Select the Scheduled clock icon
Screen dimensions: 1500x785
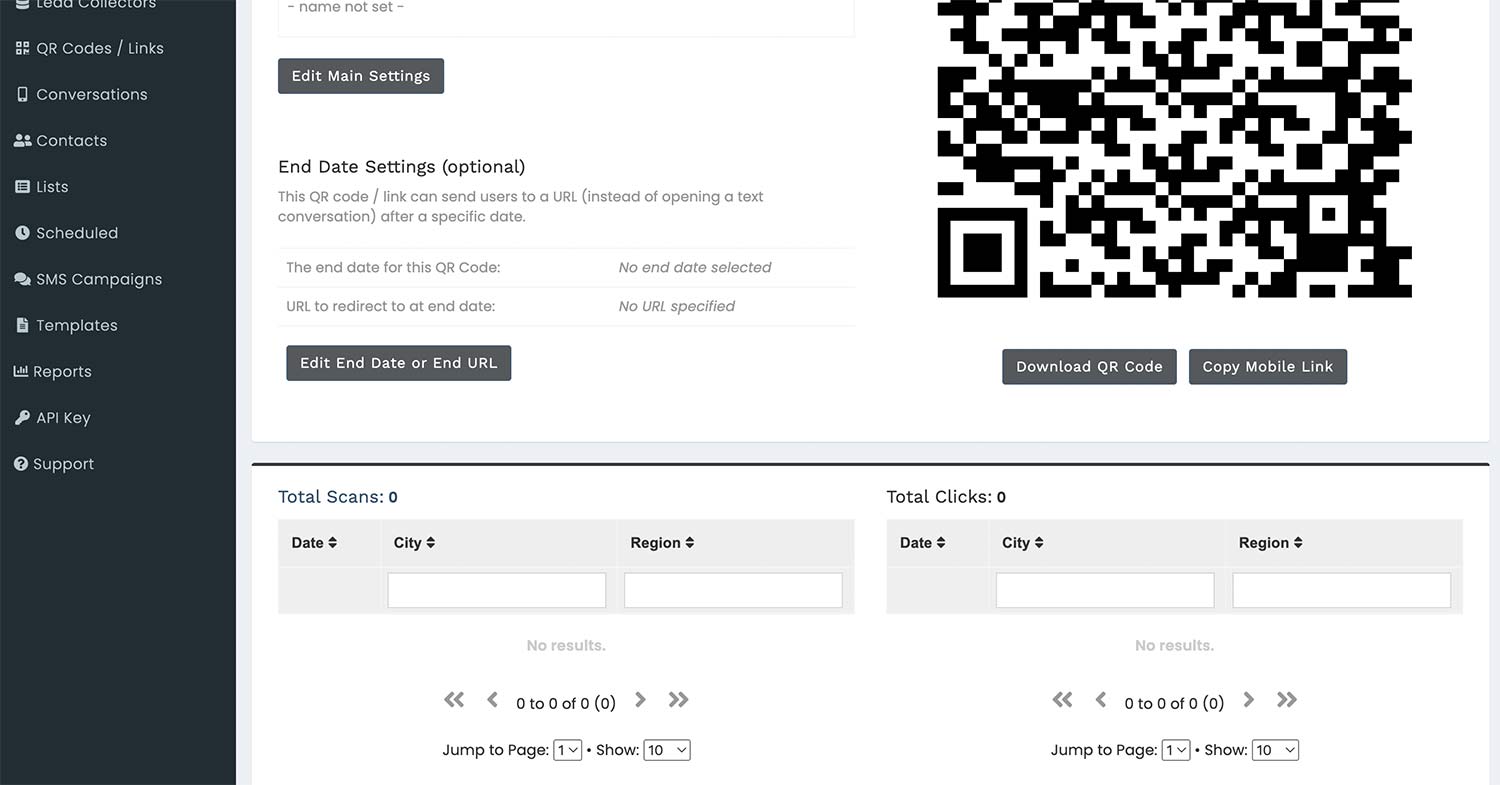pyautogui.click(x=21, y=232)
